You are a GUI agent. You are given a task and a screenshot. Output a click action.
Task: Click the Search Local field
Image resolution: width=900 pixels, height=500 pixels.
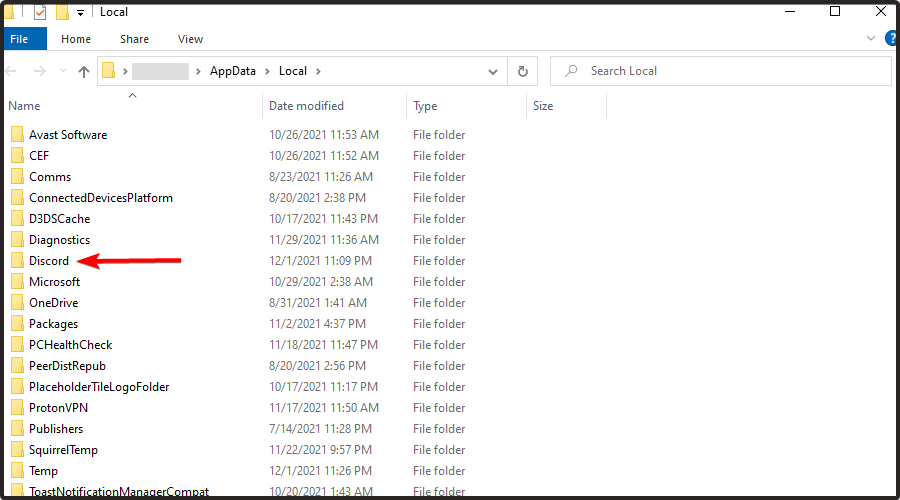click(720, 71)
